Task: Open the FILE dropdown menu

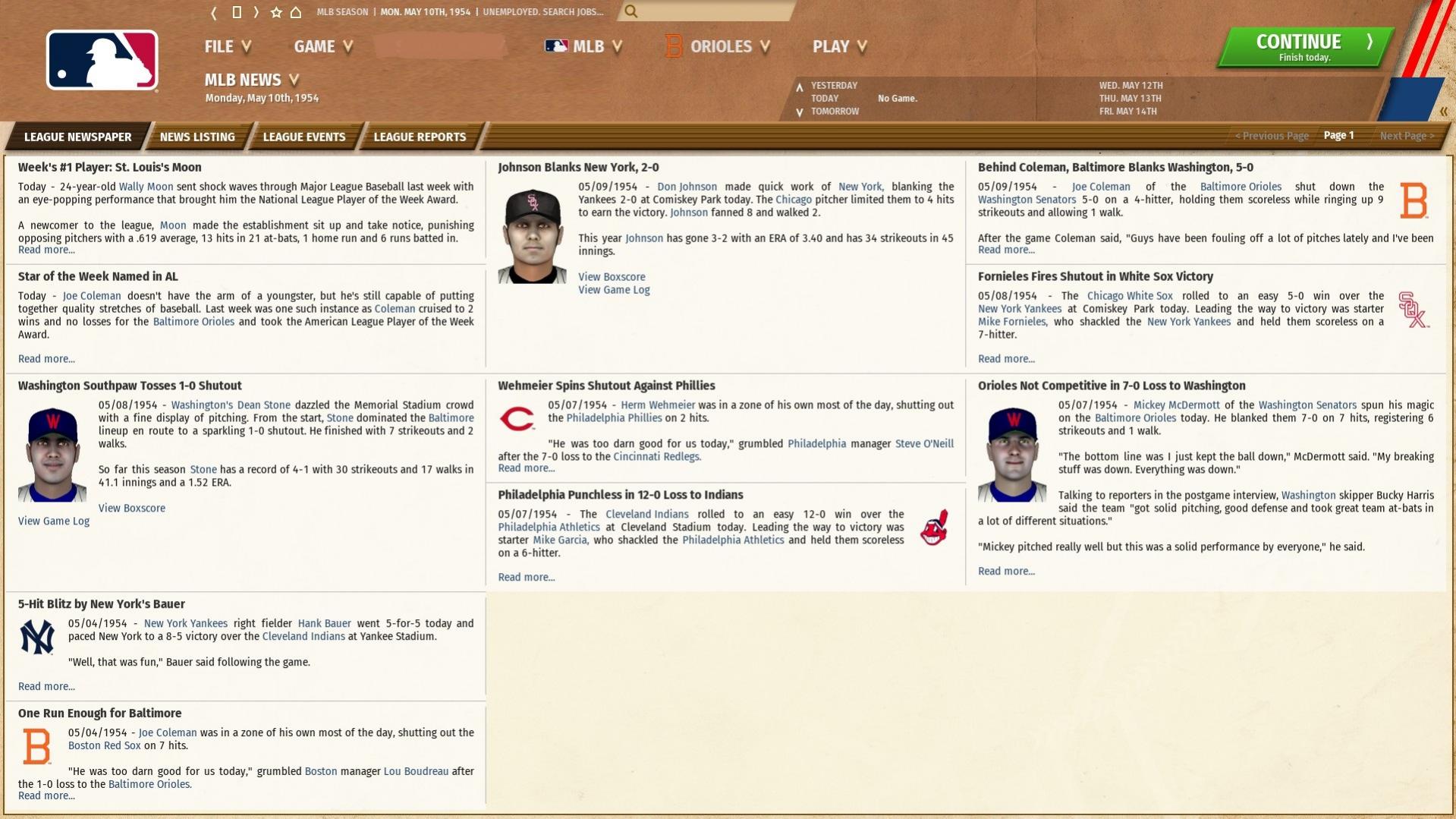Action: click(x=227, y=46)
